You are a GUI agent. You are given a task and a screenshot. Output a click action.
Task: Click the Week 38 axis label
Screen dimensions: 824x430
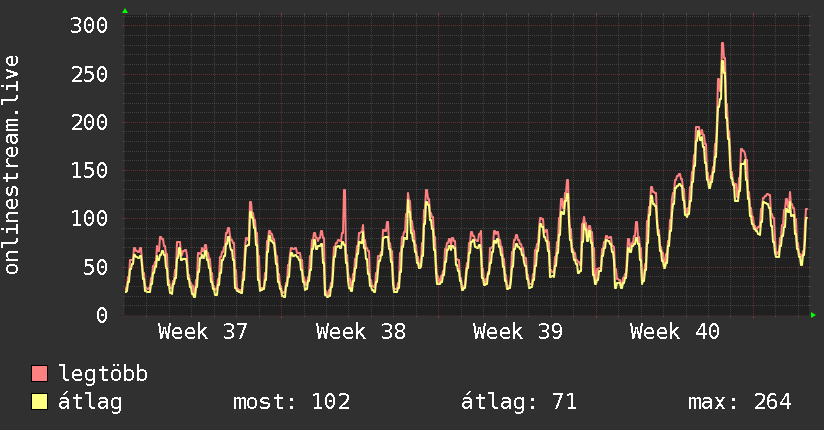(x=360, y=332)
